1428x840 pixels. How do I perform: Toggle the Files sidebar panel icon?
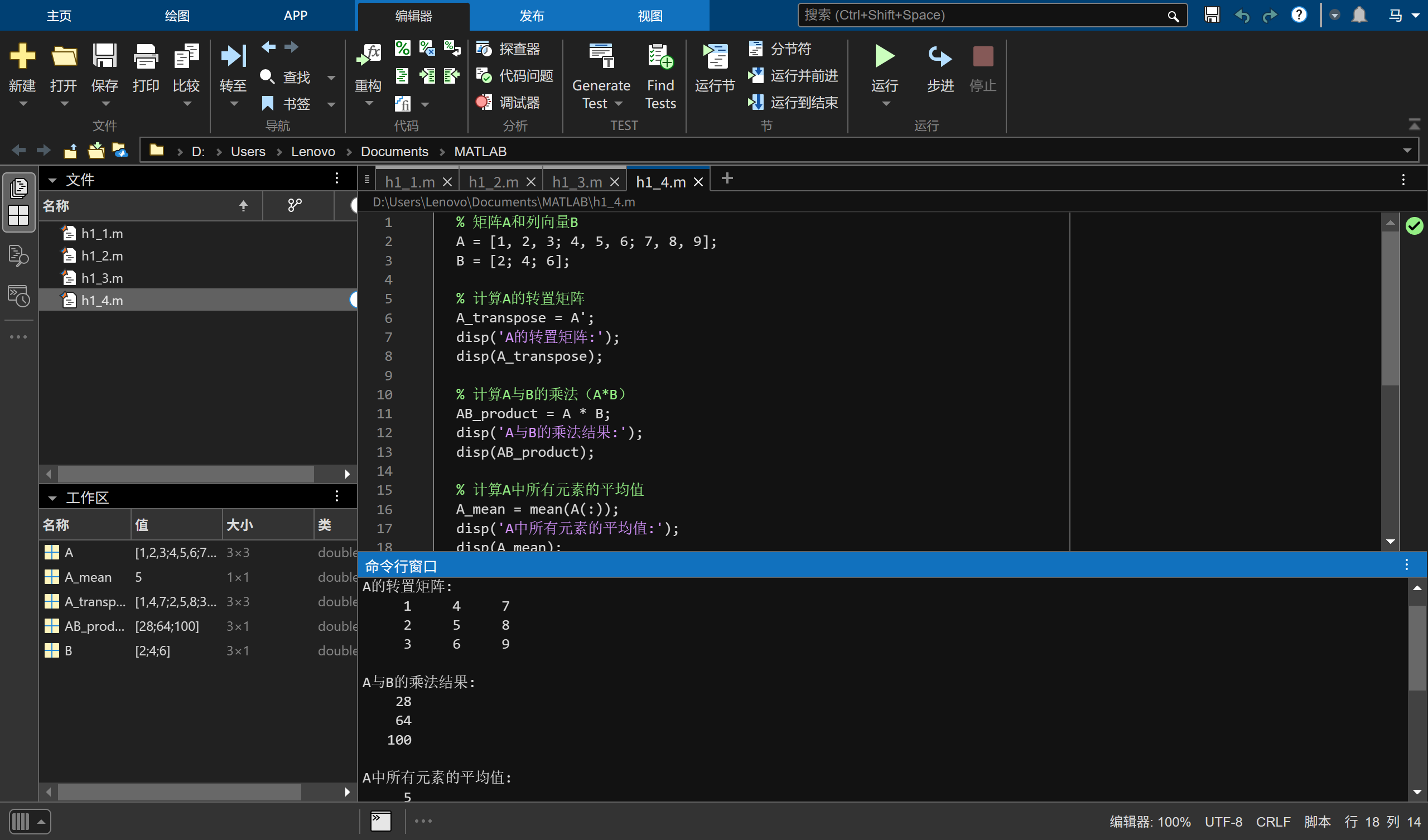coord(19,187)
